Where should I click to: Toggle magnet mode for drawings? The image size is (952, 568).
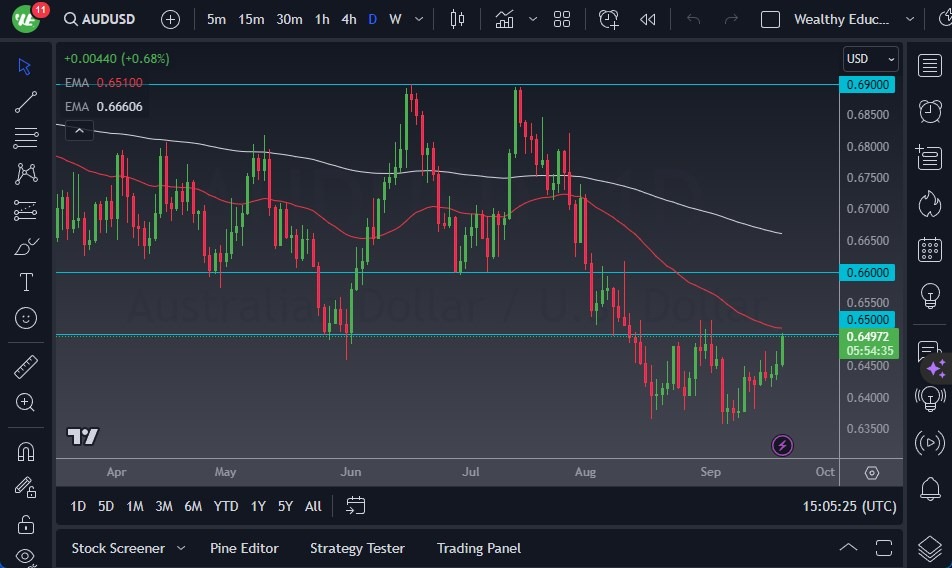point(26,451)
